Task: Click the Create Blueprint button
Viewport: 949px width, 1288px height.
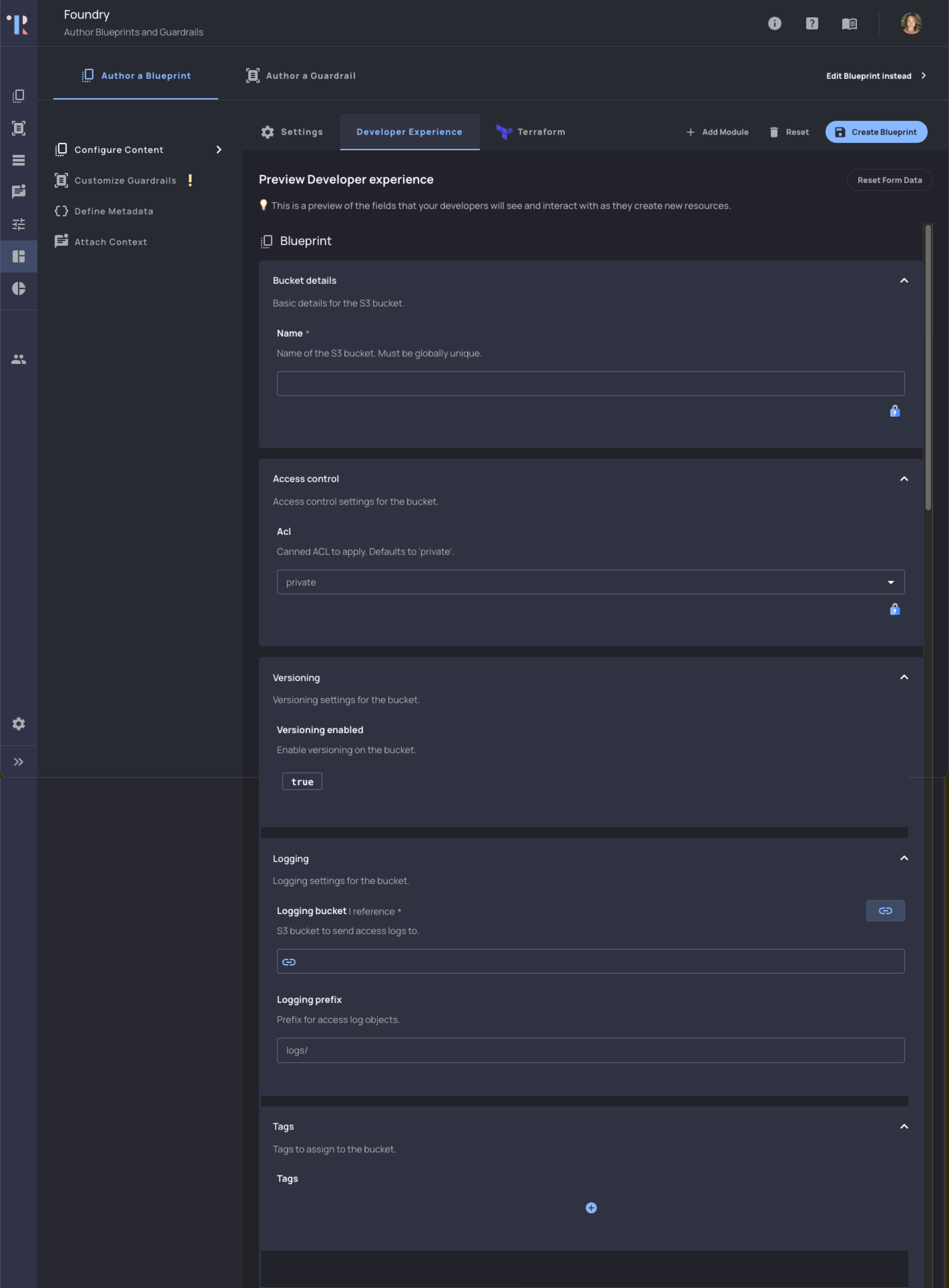Action: [876, 131]
